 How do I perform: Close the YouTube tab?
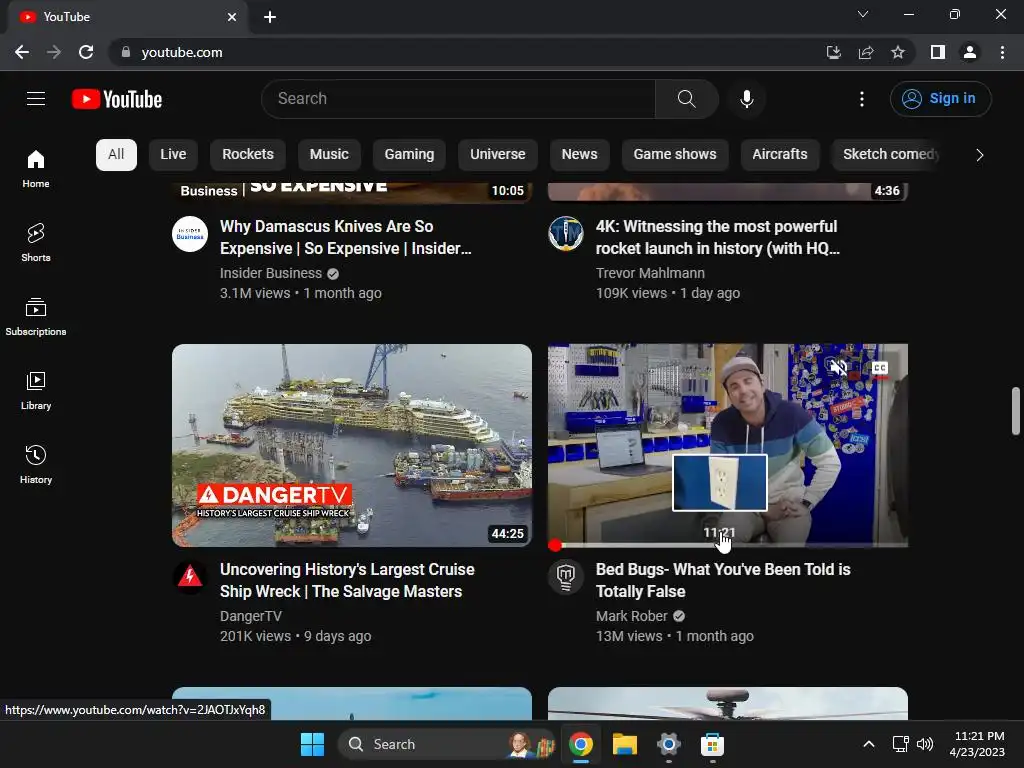coord(232,17)
